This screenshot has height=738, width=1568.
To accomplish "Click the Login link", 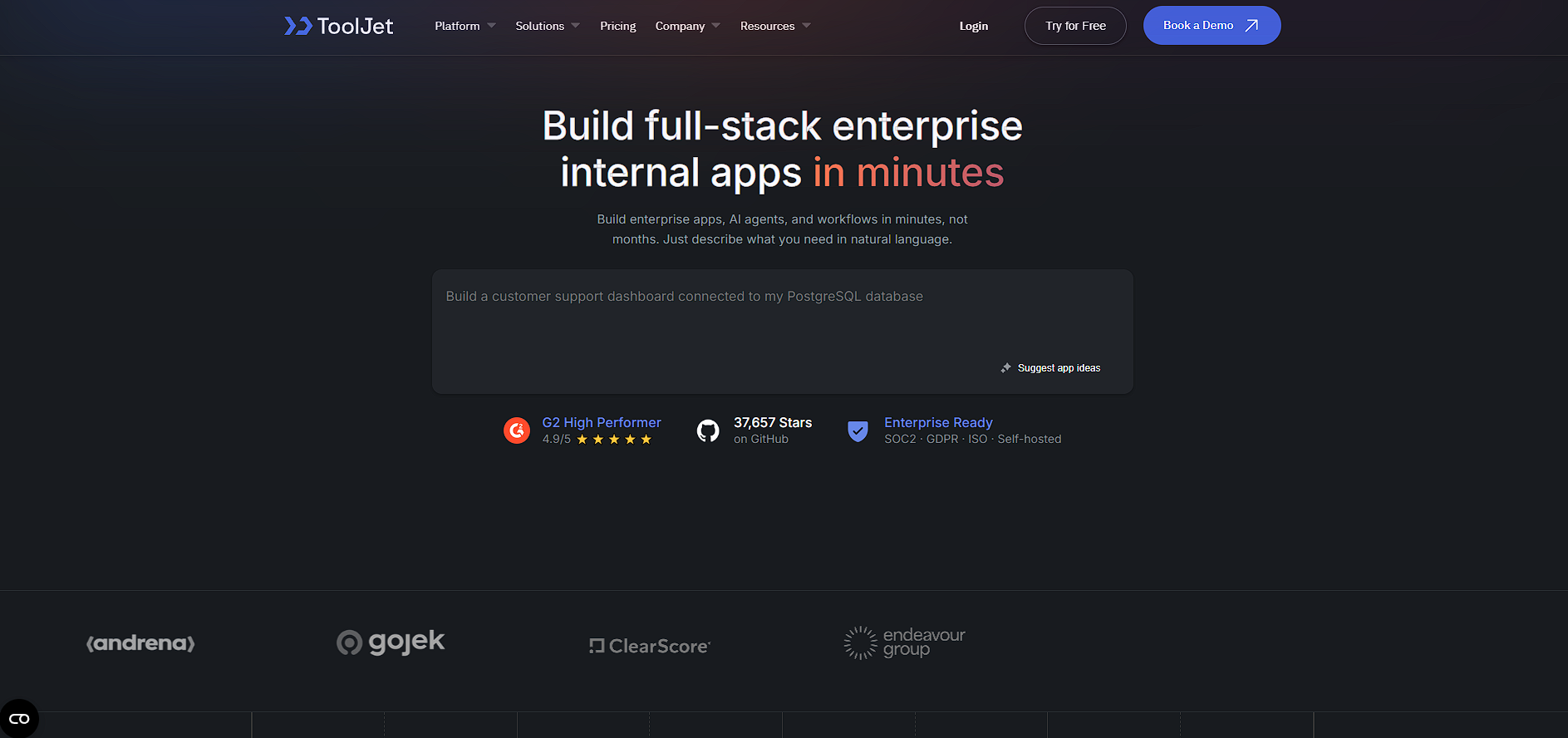I will pos(974,26).
